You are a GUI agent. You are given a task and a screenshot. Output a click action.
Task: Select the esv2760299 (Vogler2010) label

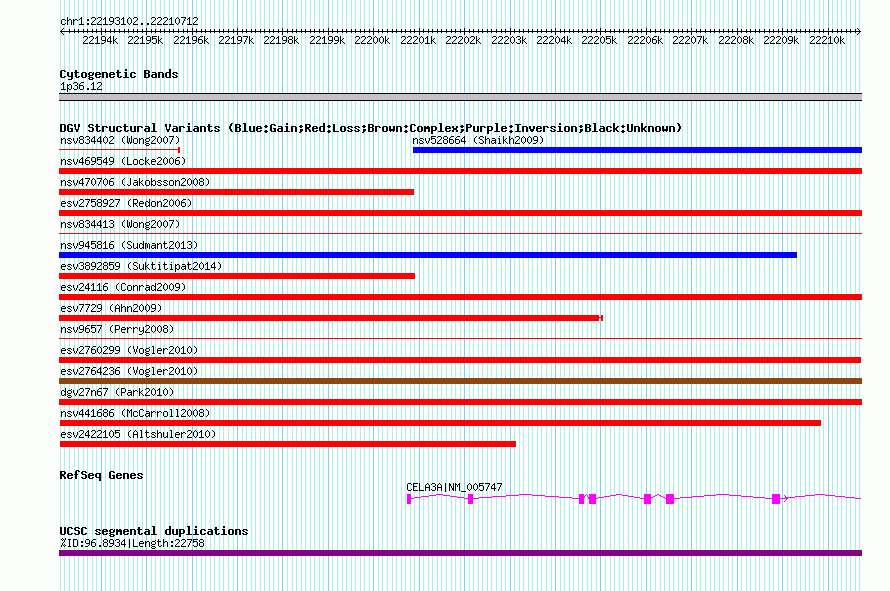coord(129,350)
